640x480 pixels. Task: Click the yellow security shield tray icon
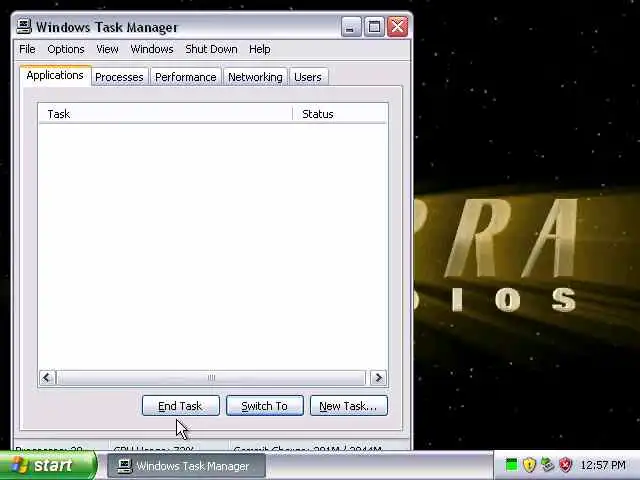tap(529, 464)
